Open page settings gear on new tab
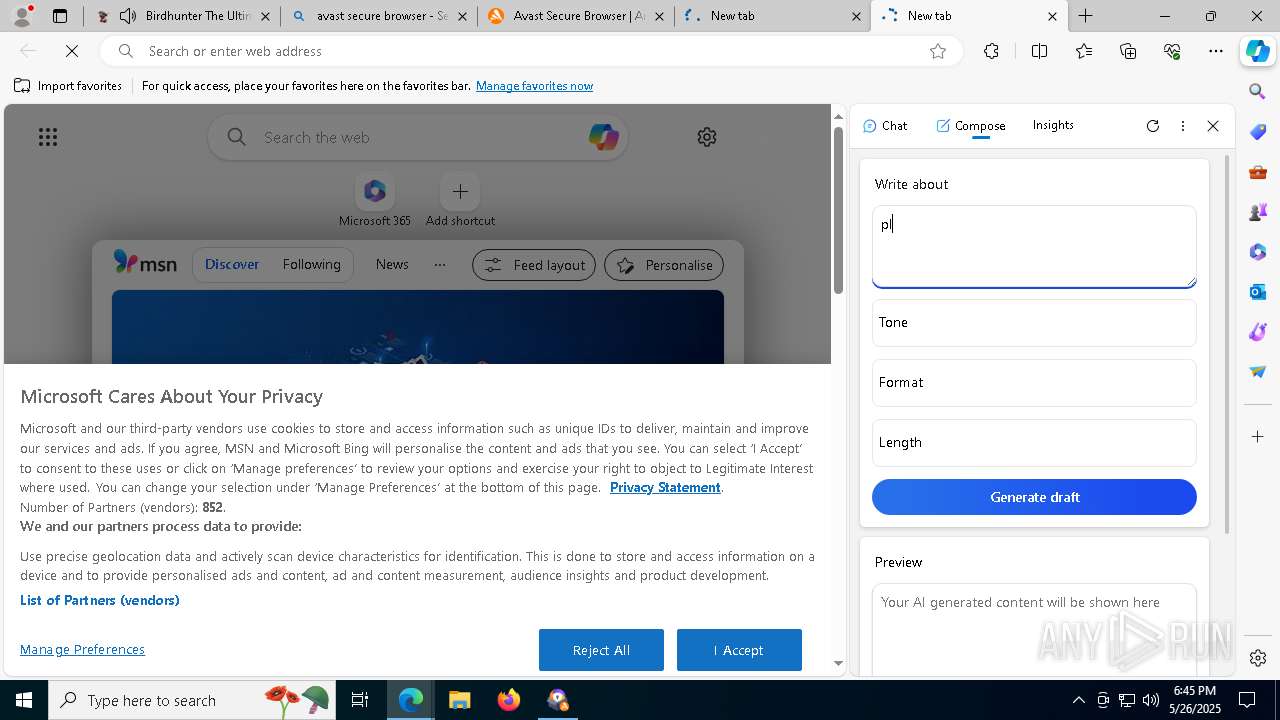Image resolution: width=1280 pixels, height=720 pixels. pos(707,137)
